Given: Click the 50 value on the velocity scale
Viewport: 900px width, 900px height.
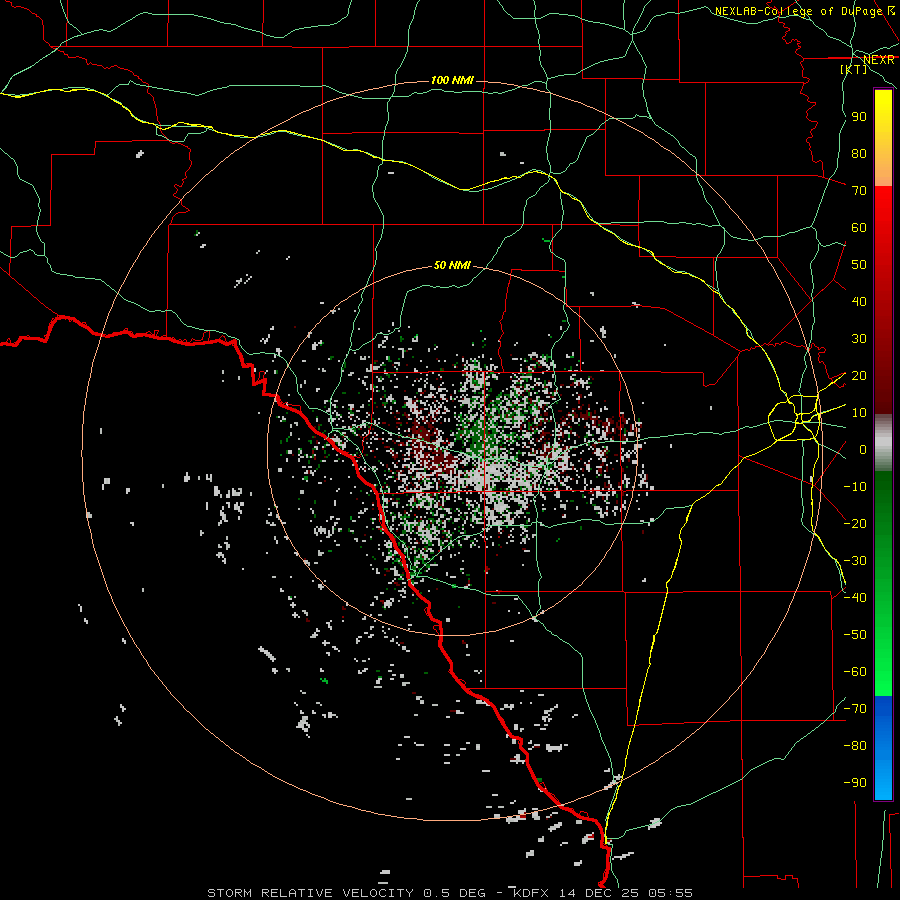Looking at the screenshot, I should pyautogui.click(x=859, y=265).
